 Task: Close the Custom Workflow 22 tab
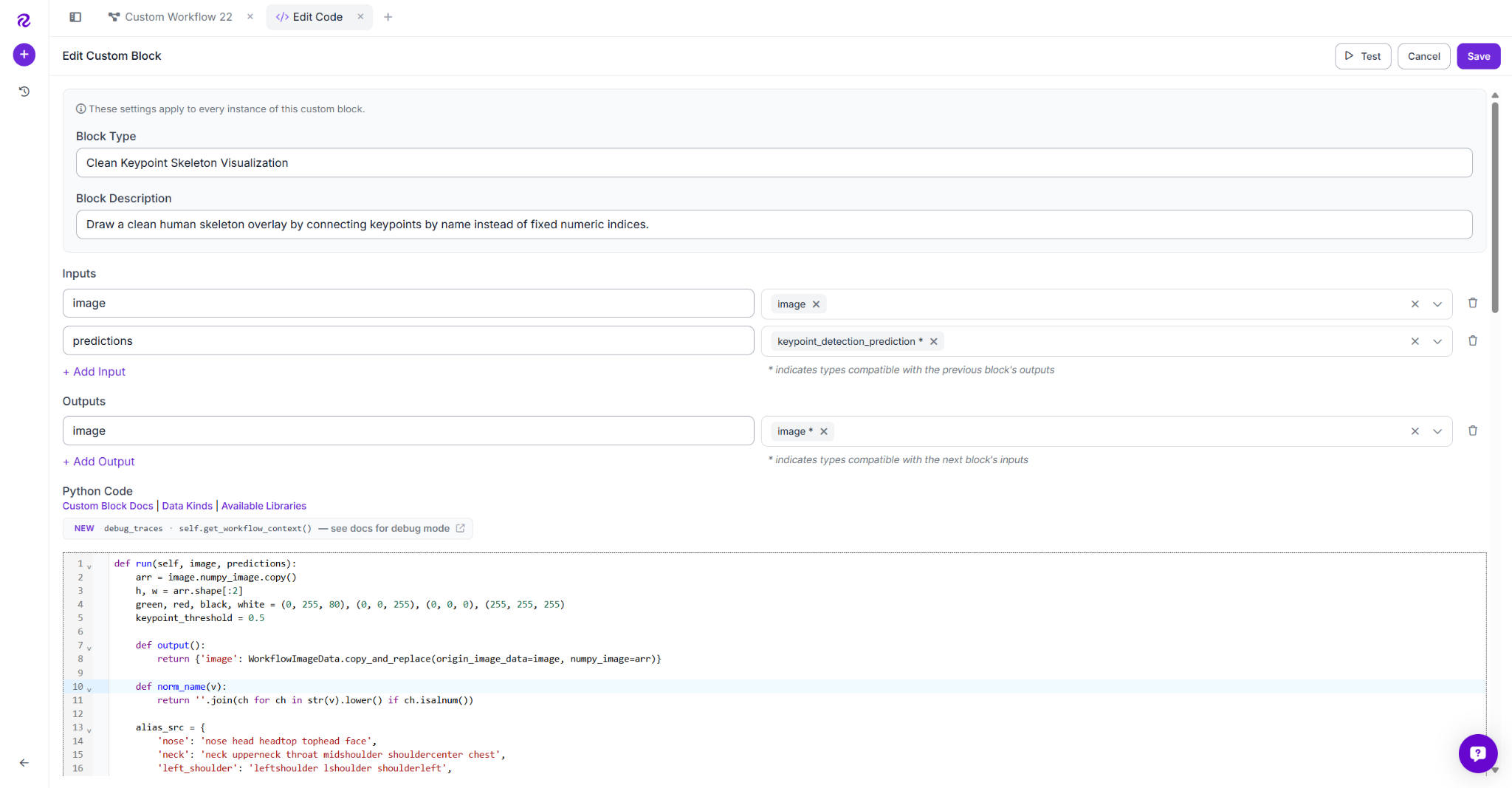pos(250,16)
